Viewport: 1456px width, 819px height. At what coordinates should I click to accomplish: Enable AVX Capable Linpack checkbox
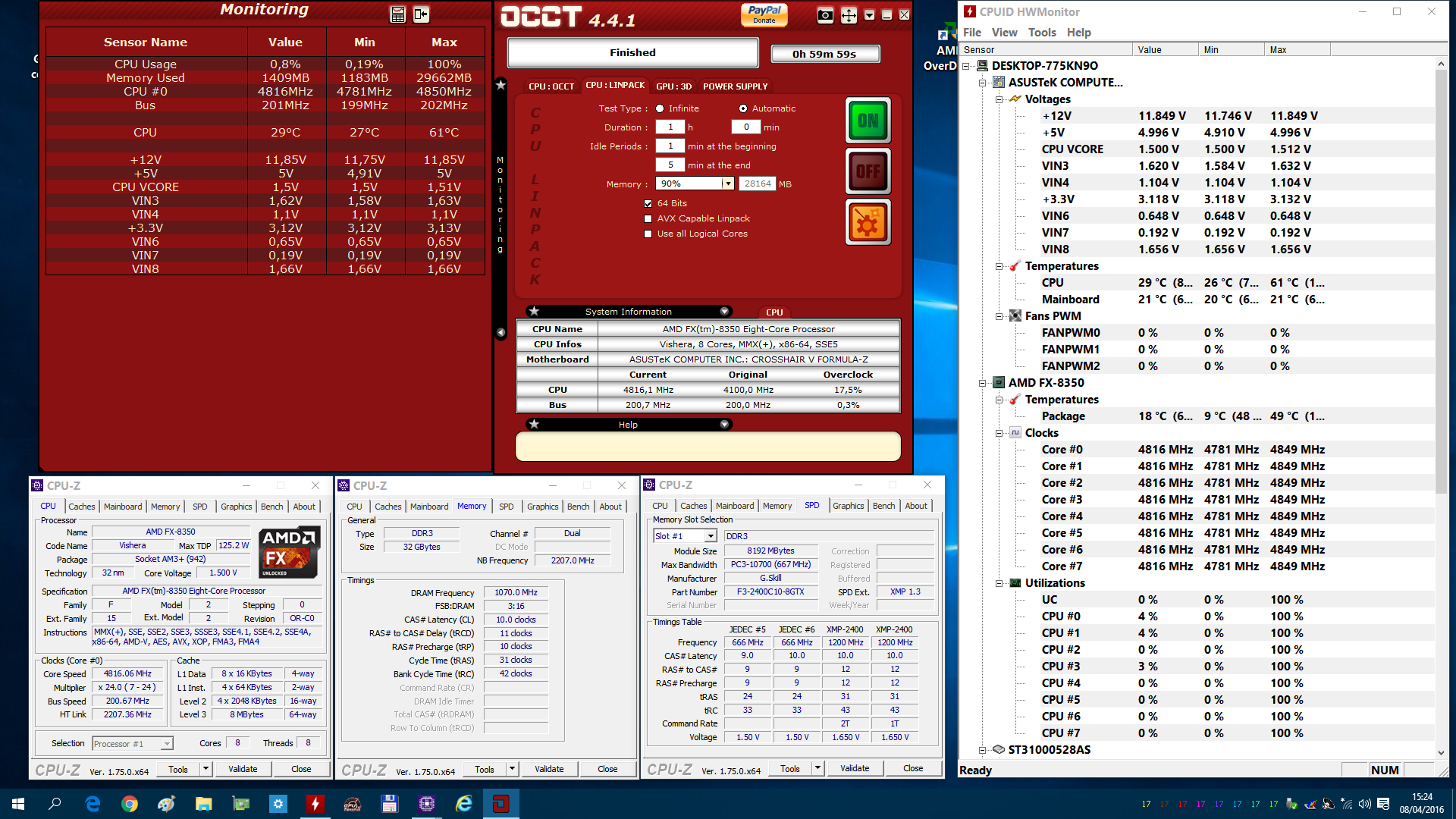pos(648,218)
